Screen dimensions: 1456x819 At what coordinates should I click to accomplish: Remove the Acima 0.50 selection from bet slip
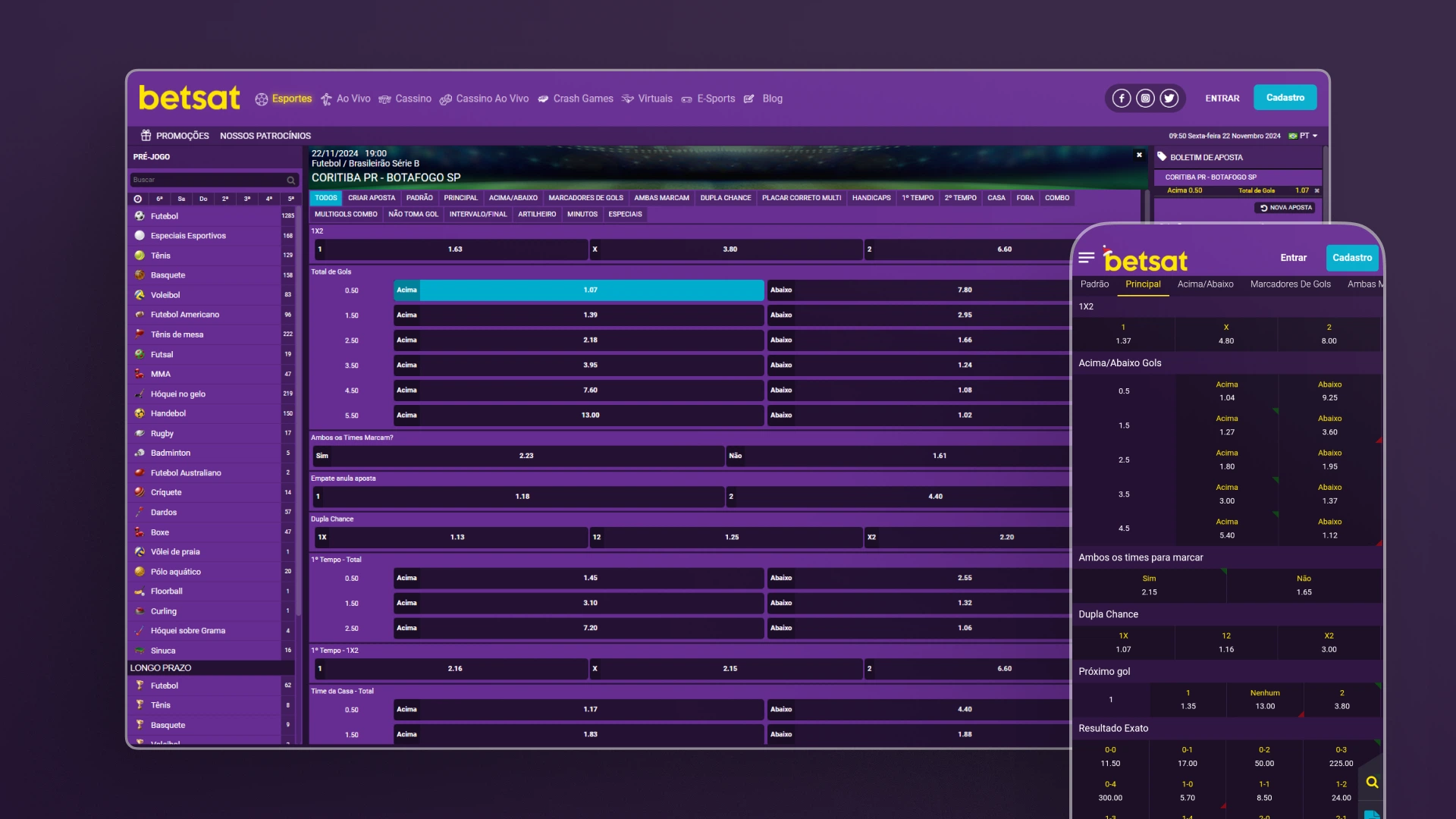[1316, 191]
